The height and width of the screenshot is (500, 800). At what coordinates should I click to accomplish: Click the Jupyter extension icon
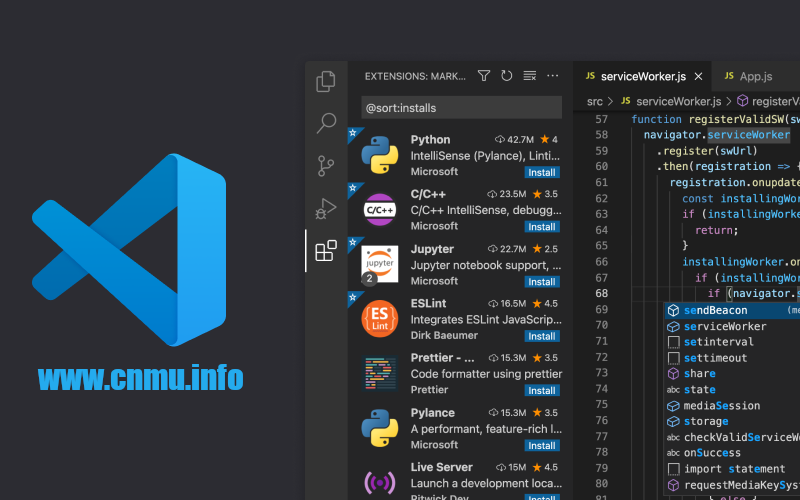point(380,264)
